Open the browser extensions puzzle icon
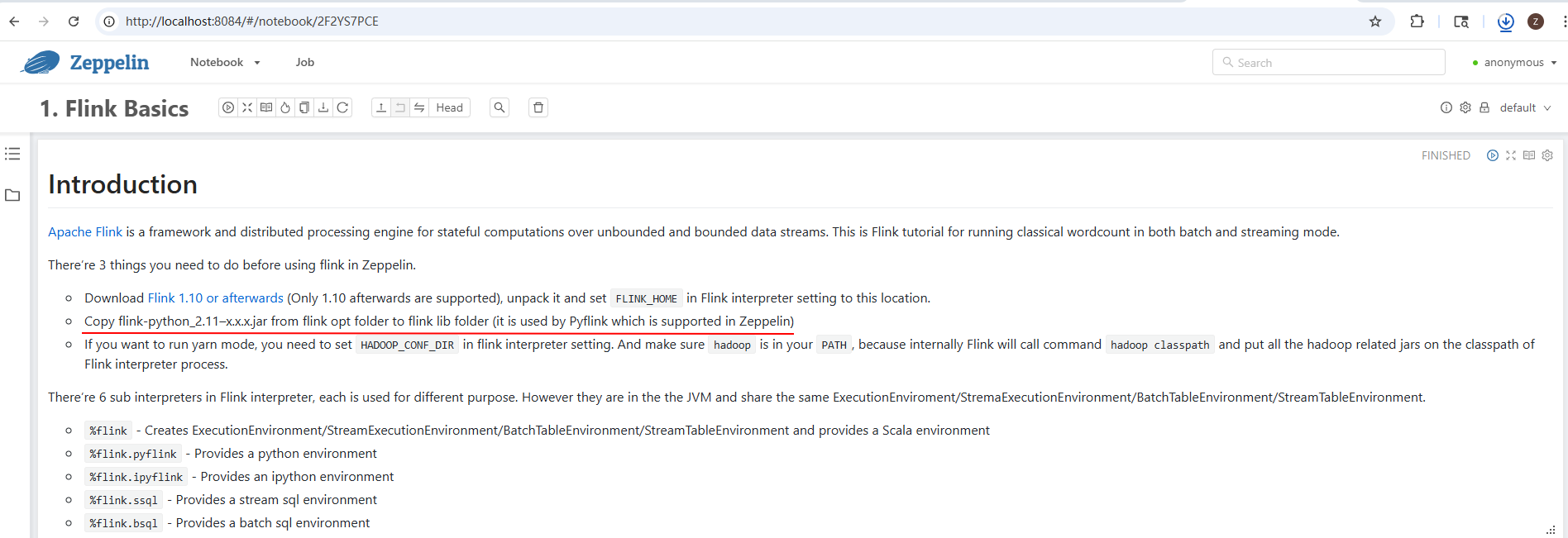 coord(1417,21)
